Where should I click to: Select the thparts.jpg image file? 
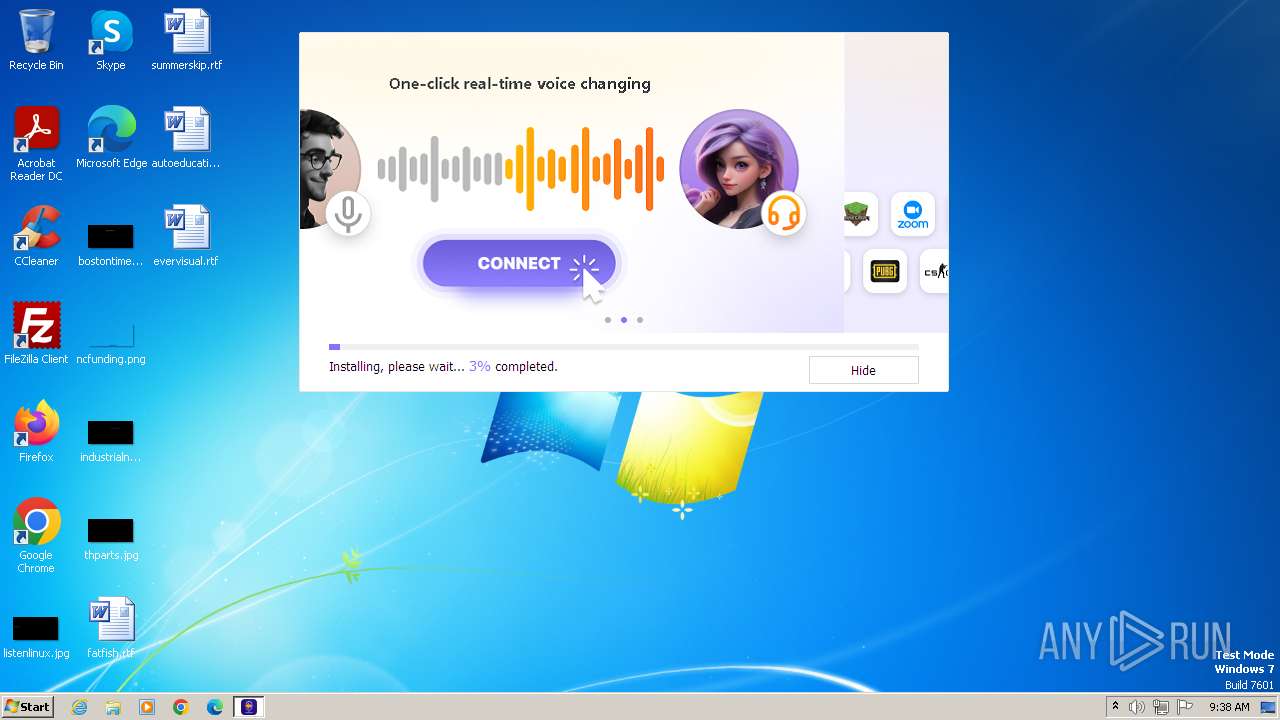tap(111, 538)
